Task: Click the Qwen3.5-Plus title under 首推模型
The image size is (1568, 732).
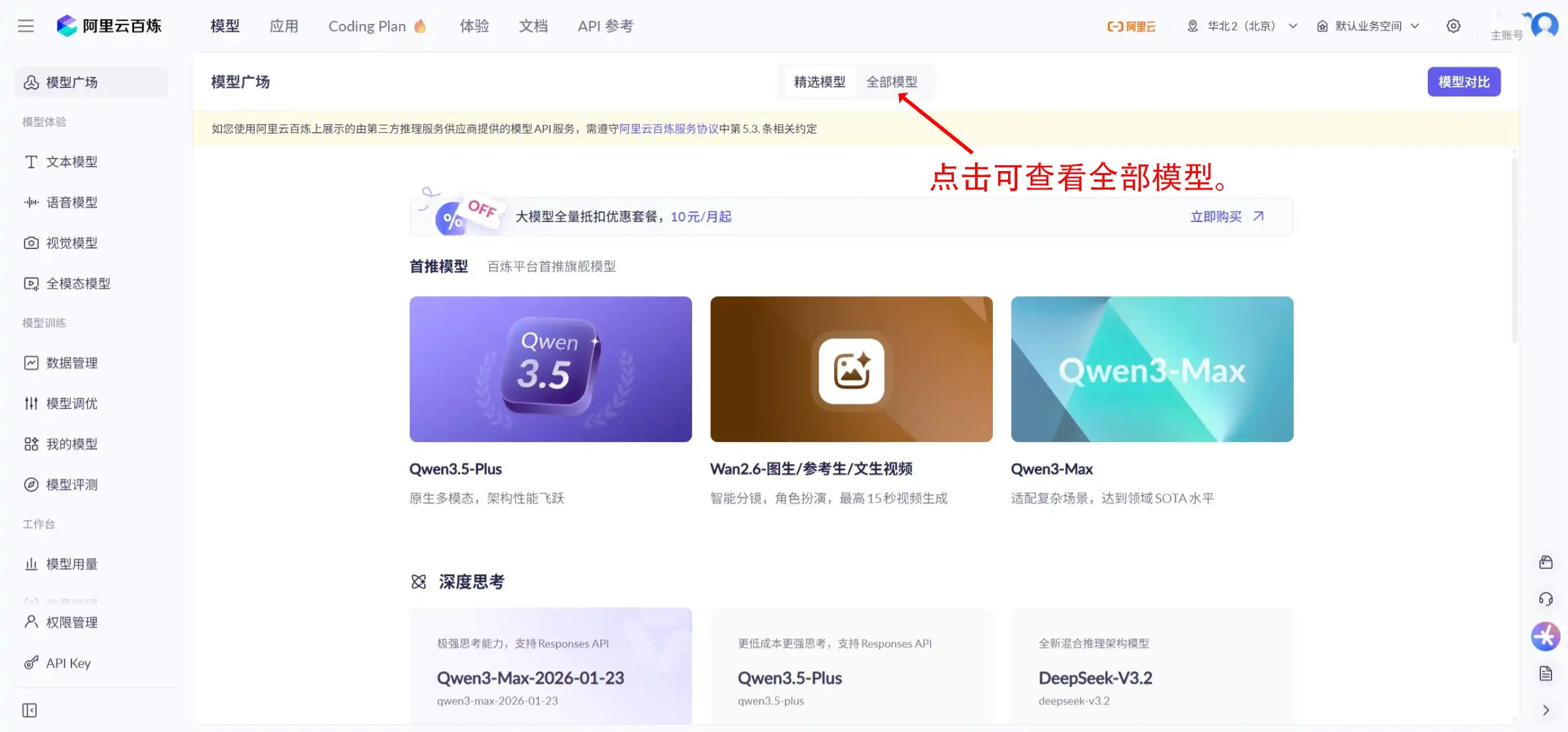Action: (455, 469)
